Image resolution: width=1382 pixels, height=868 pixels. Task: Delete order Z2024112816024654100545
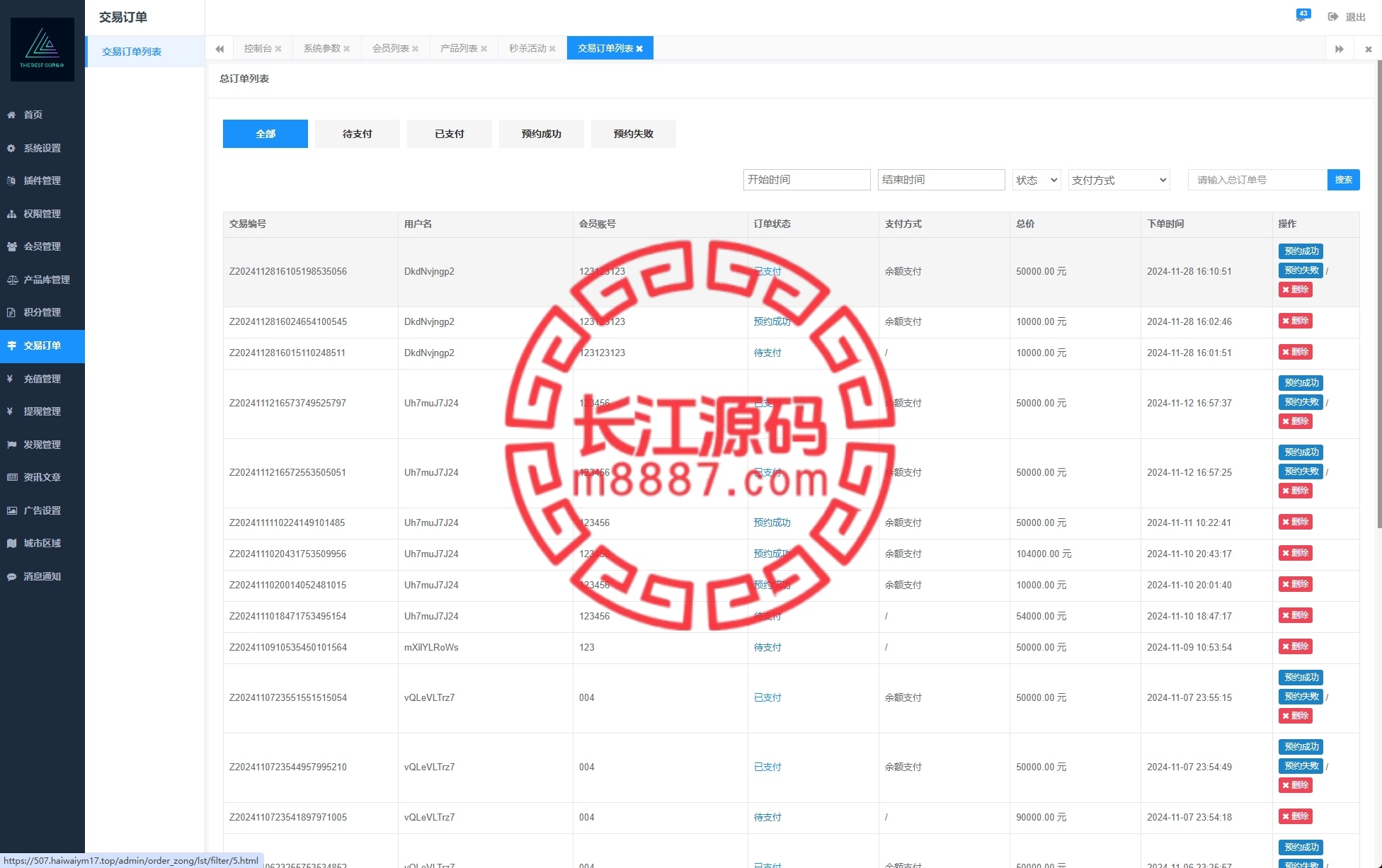coord(1296,321)
